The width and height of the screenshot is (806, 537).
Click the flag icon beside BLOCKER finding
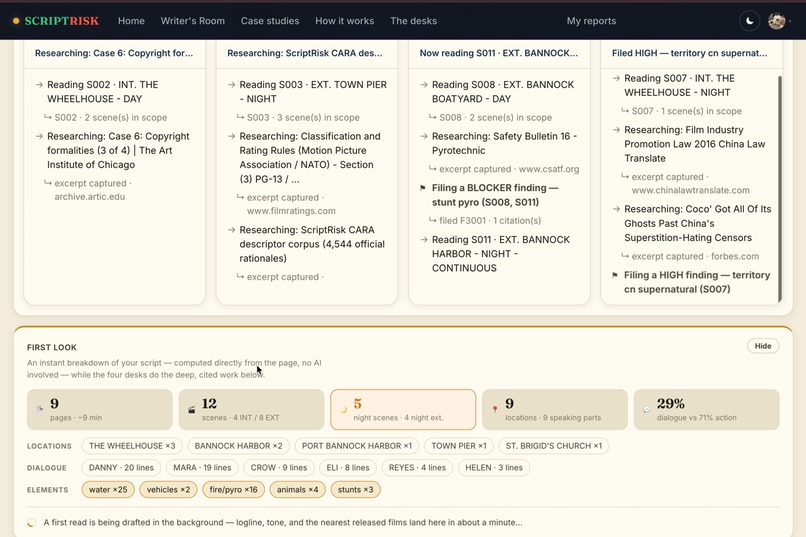[423, 188]
